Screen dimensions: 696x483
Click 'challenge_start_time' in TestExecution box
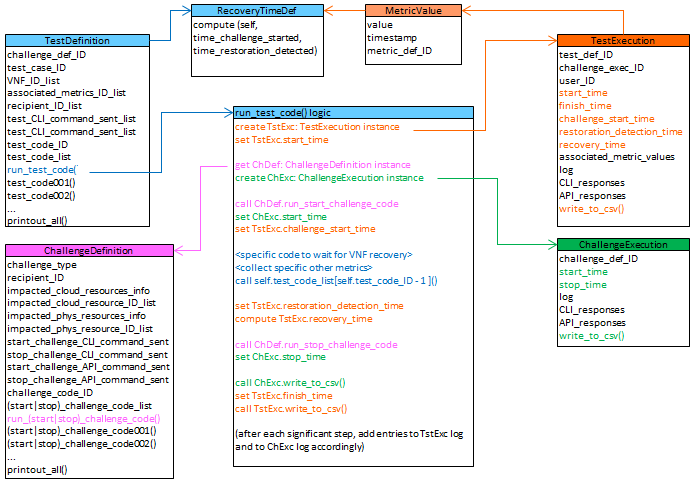[x=607, y=119]
